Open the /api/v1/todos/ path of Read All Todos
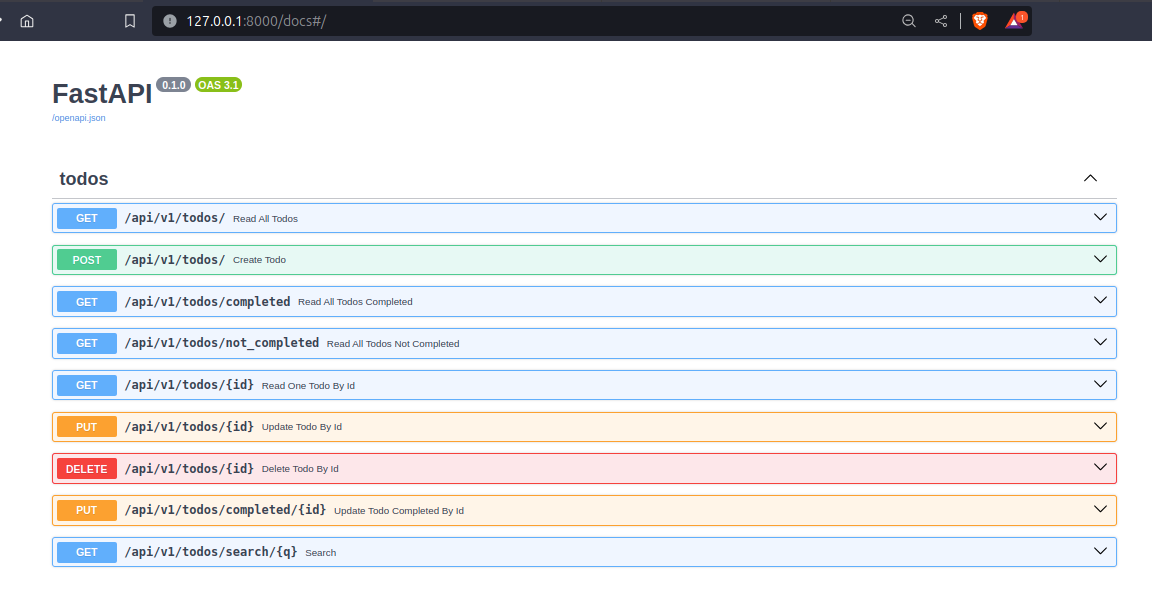This screenshot has width=1152, height=596. pyautogui.click(x=175, y=218)
